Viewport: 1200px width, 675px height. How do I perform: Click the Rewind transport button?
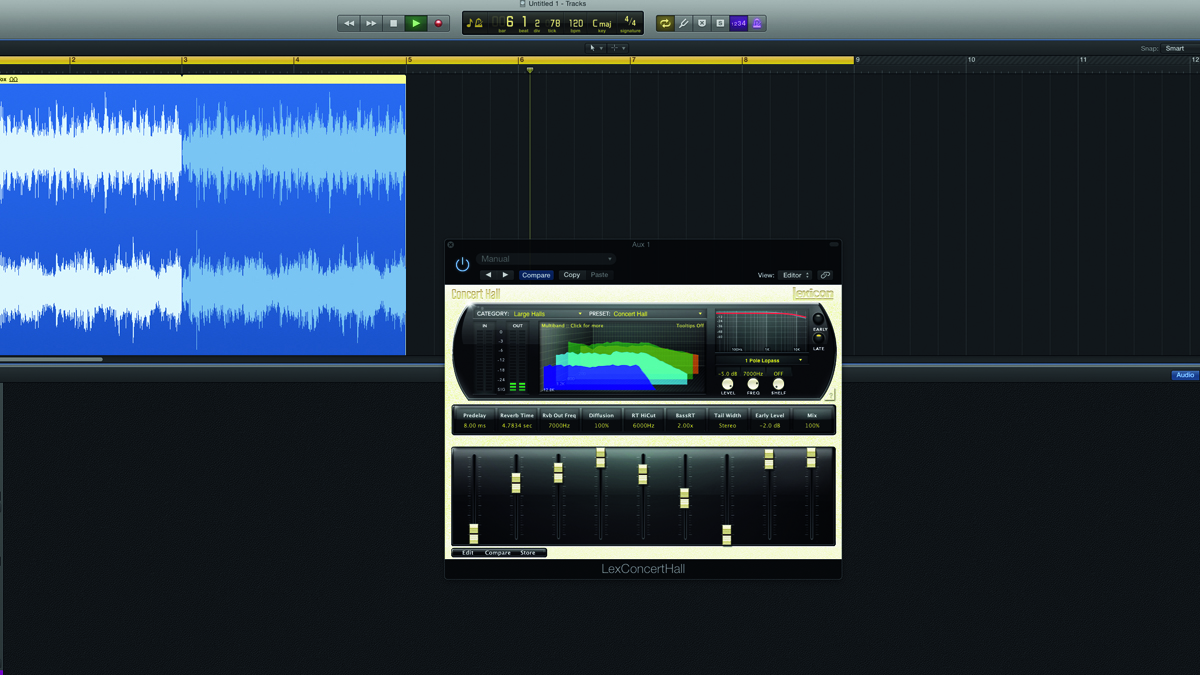[349, 23]
